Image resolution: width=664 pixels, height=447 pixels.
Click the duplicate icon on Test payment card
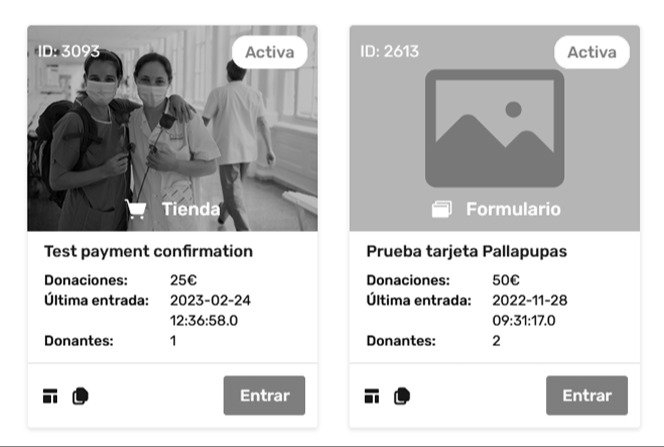click(80, 396)
